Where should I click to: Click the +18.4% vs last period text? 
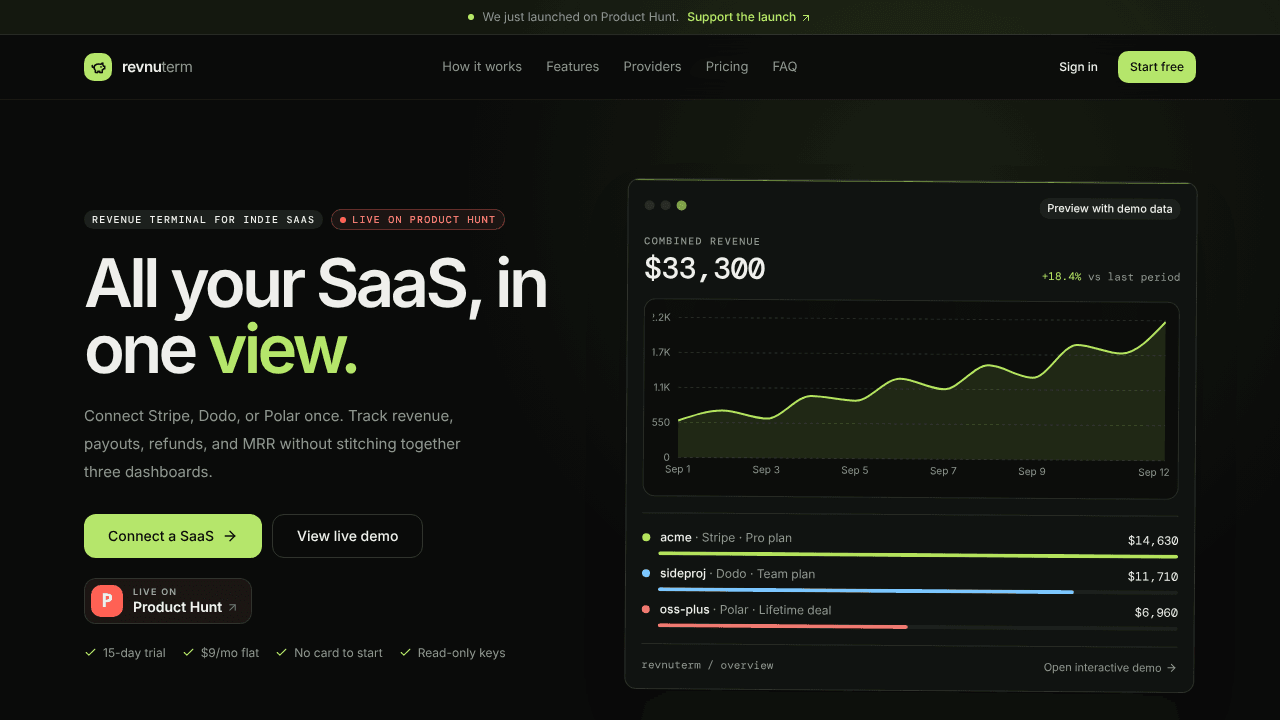(1111, 277)
